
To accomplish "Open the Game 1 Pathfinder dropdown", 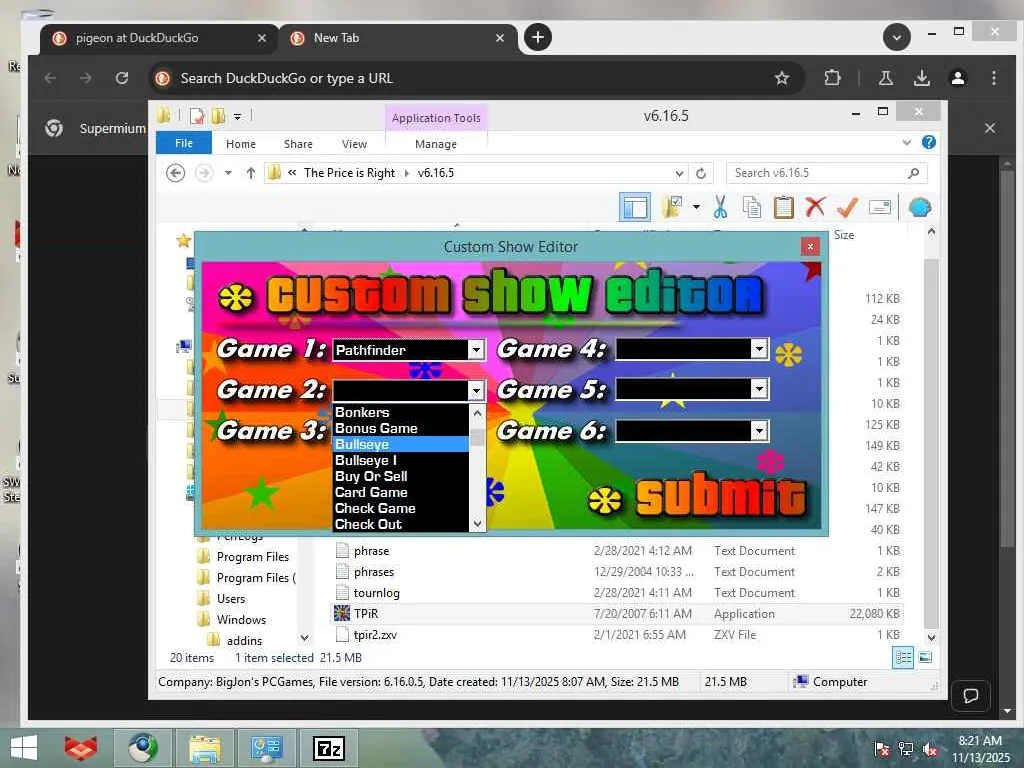I will pyautogui.click(x=476, y=350).
